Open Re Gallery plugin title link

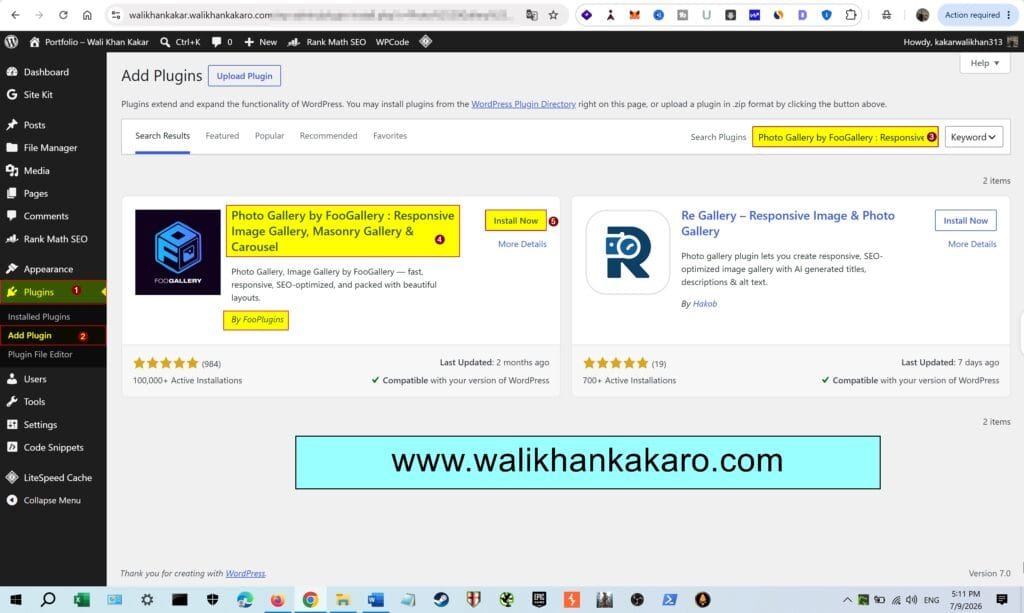coord(788,223)
